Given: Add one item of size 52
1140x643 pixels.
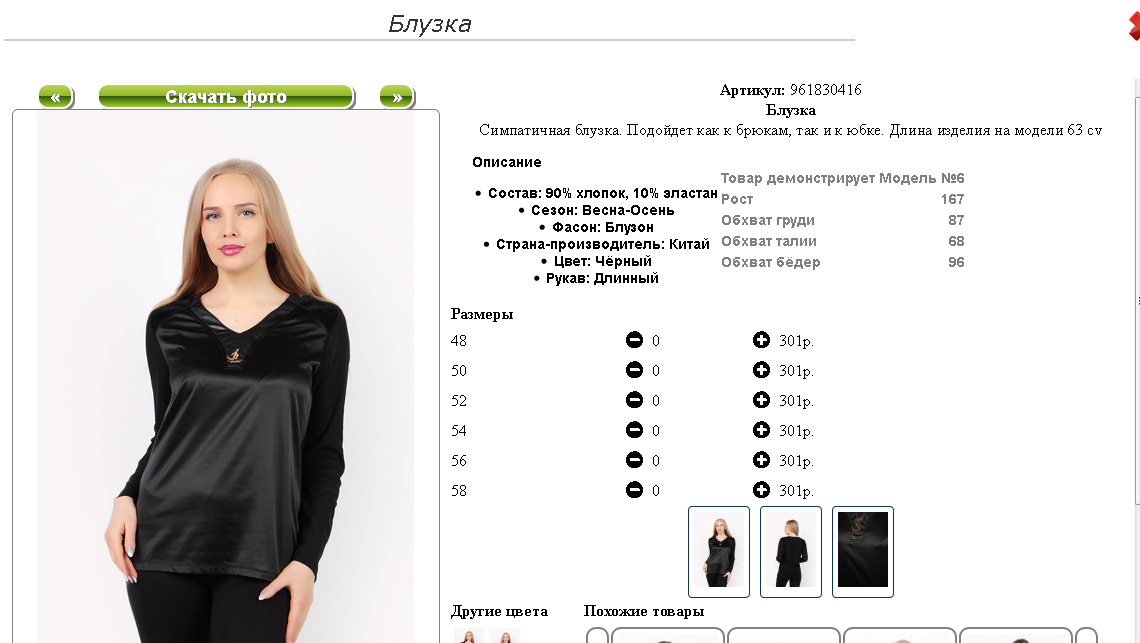Looking at the screenshot, I should pyautogui.click(x=761, y=399).
